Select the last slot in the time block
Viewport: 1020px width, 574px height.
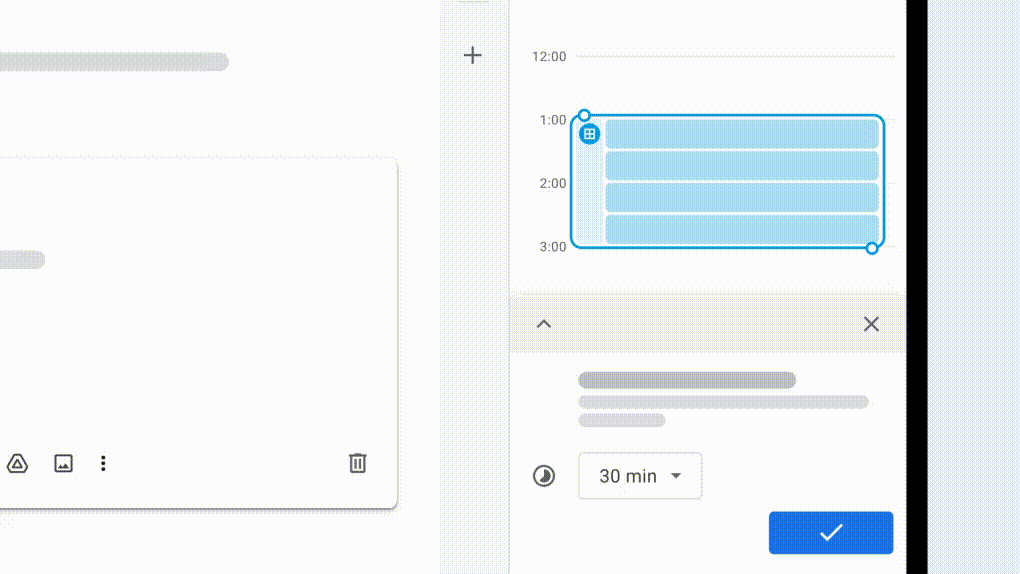coord(741,229)
